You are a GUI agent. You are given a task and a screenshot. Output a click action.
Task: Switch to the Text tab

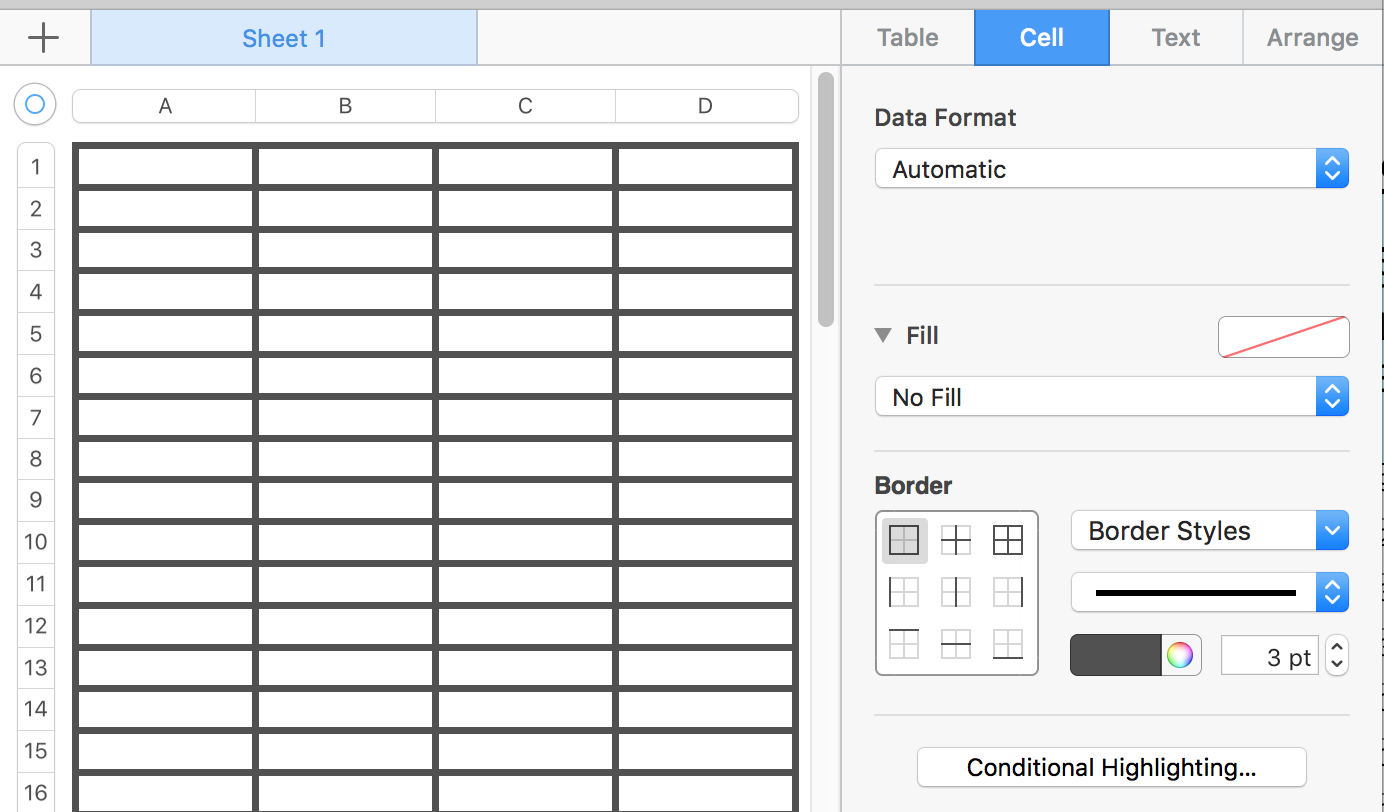(1175, 38)
